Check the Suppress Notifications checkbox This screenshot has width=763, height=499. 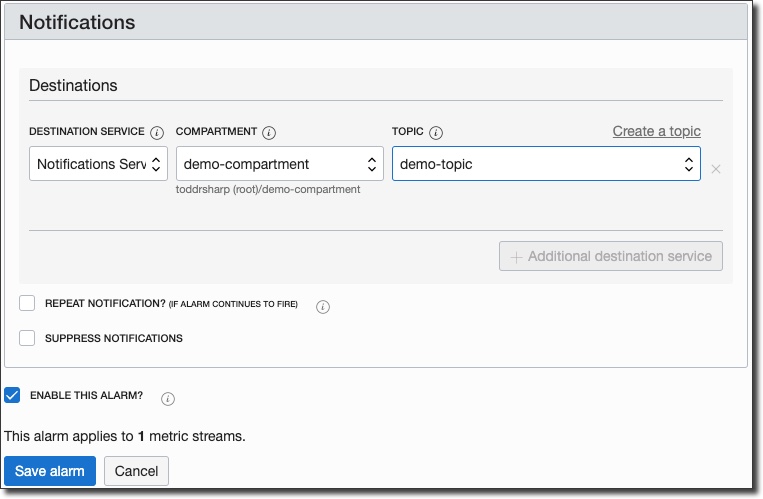[27, 338]
